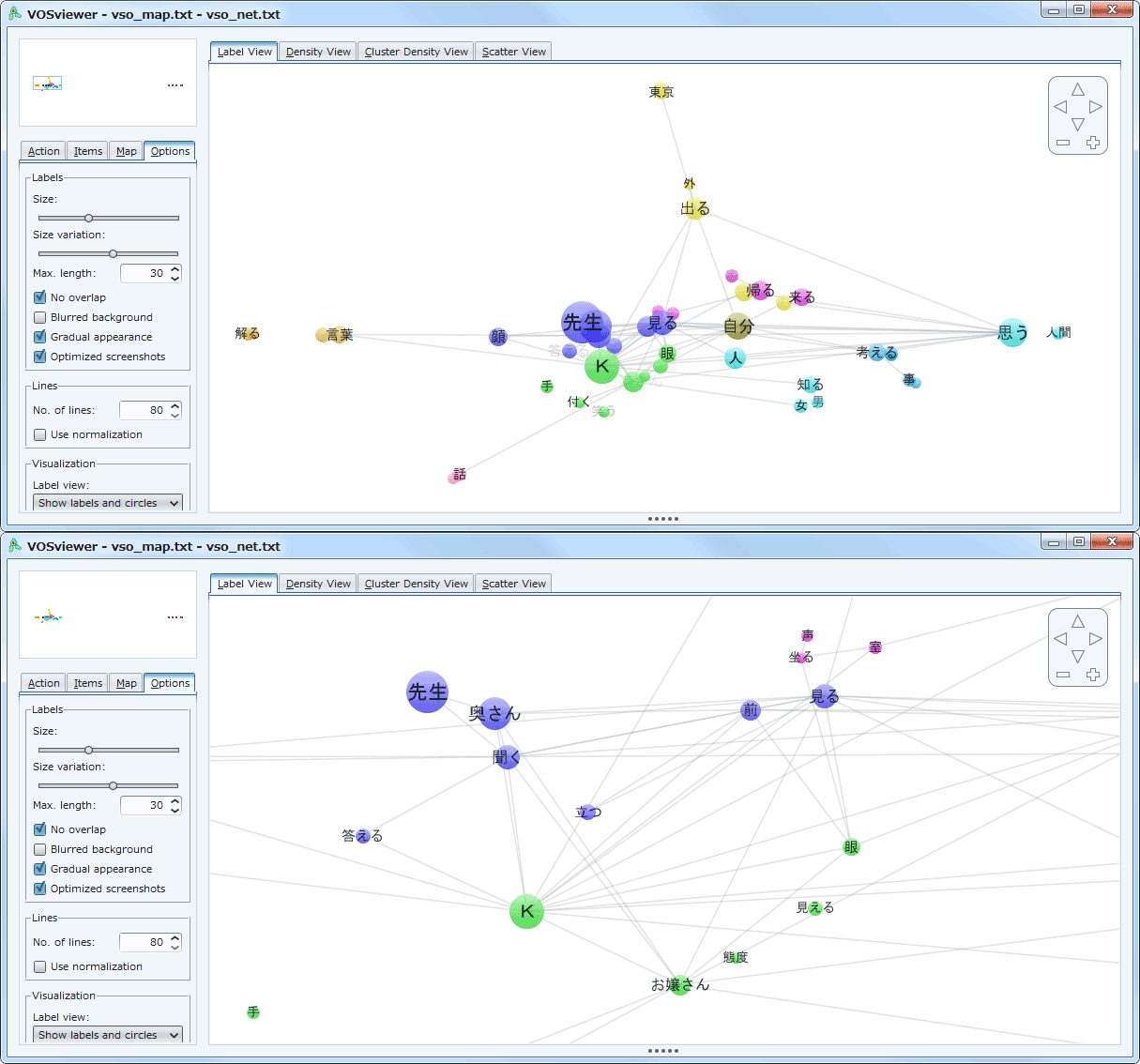The height and width of the screenshot is (1064, 1140).
Task: Zoom in plus icon in bottom window
Action: click(1093, 675)
